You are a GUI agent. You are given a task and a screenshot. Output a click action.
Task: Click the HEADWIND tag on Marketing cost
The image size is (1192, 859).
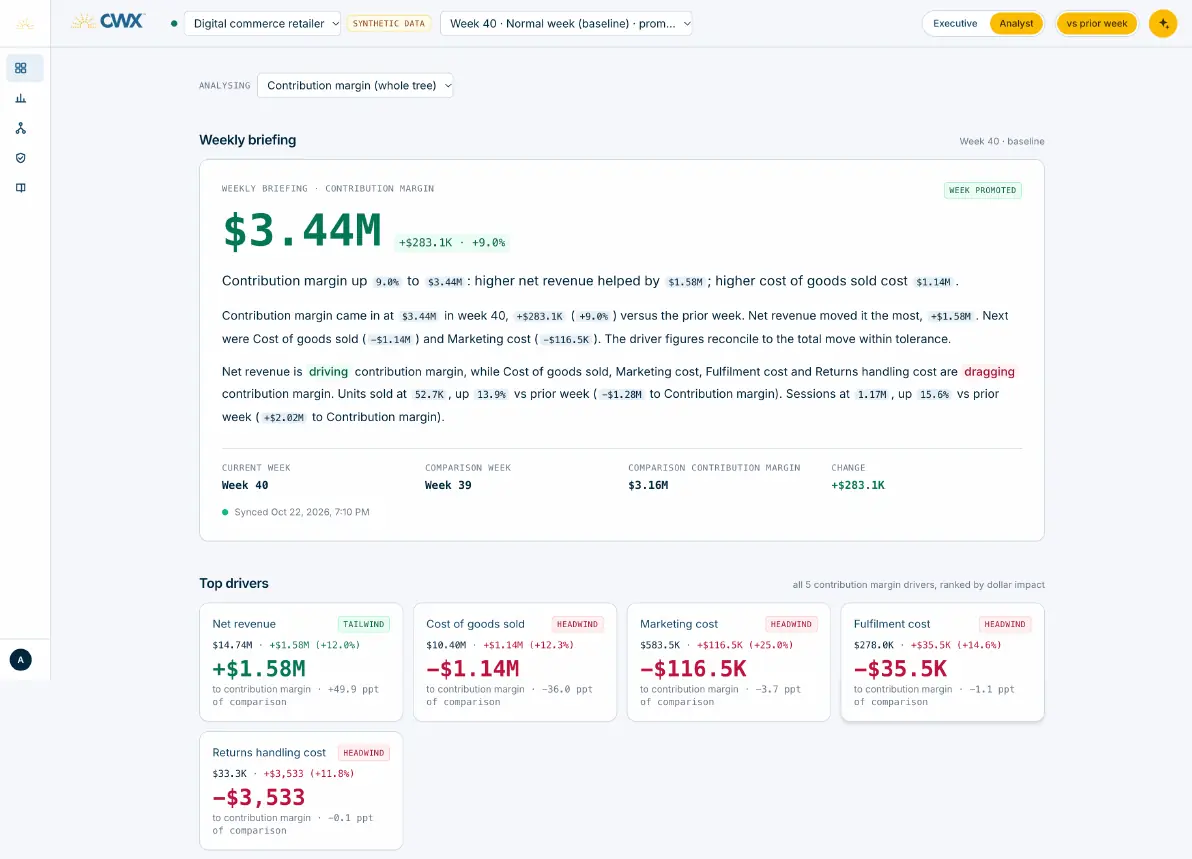[x=791, y=624]
